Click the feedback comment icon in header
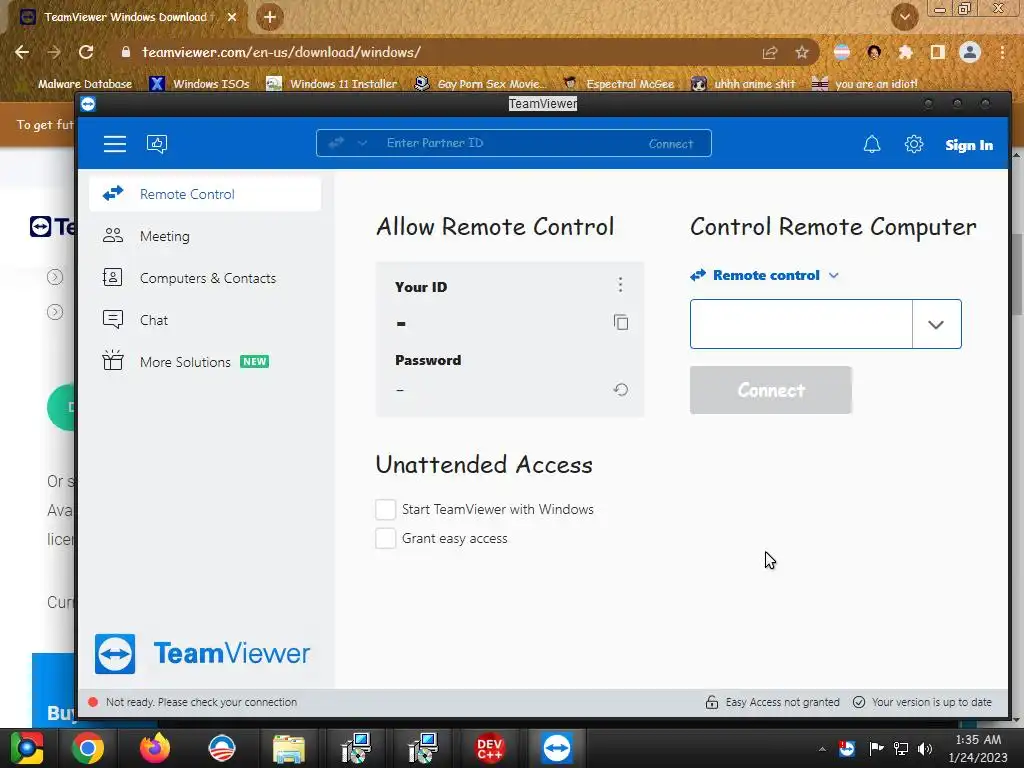 coord(157,144)
